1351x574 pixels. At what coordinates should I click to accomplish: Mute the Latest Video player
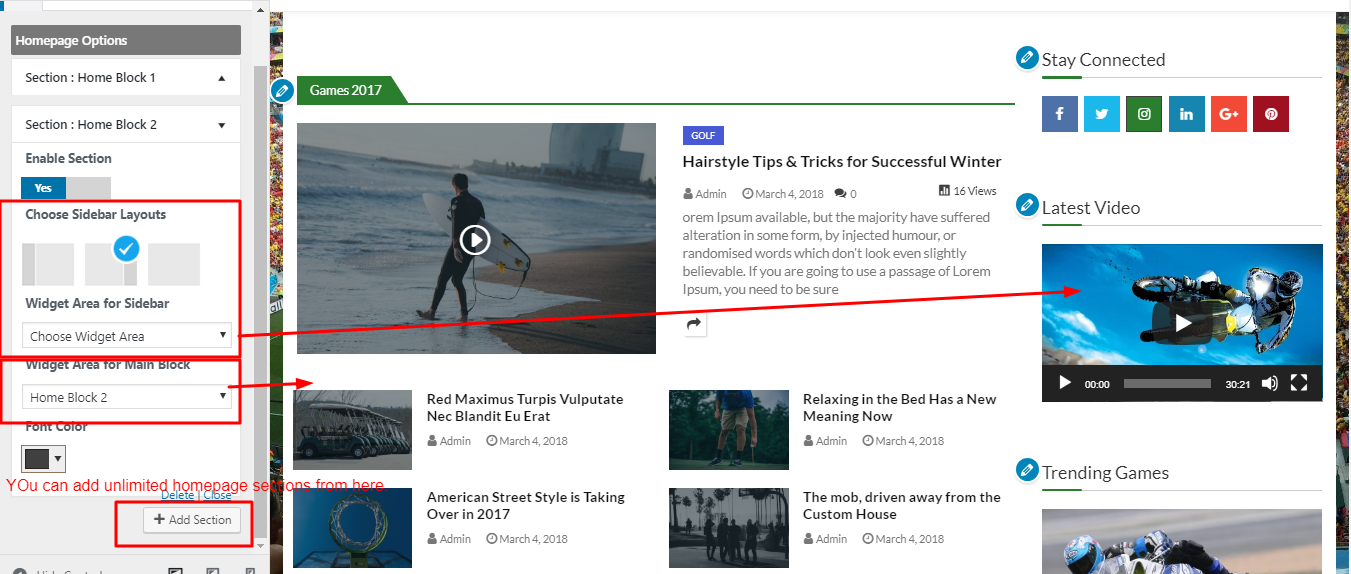1269,383
